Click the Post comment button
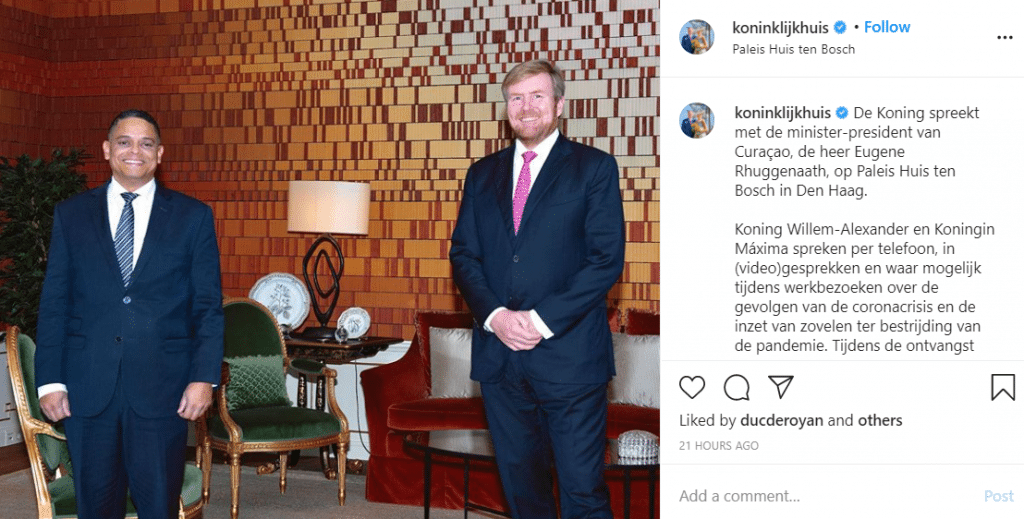Screen dimensions: 1024x519 [999, 496]
